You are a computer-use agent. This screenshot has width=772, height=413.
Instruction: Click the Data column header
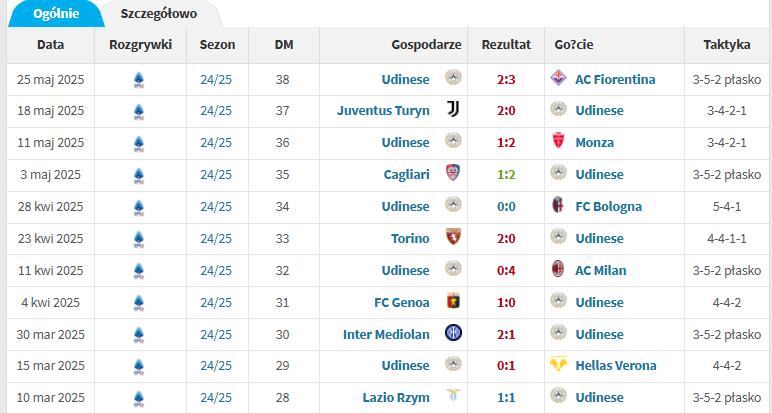50,45
